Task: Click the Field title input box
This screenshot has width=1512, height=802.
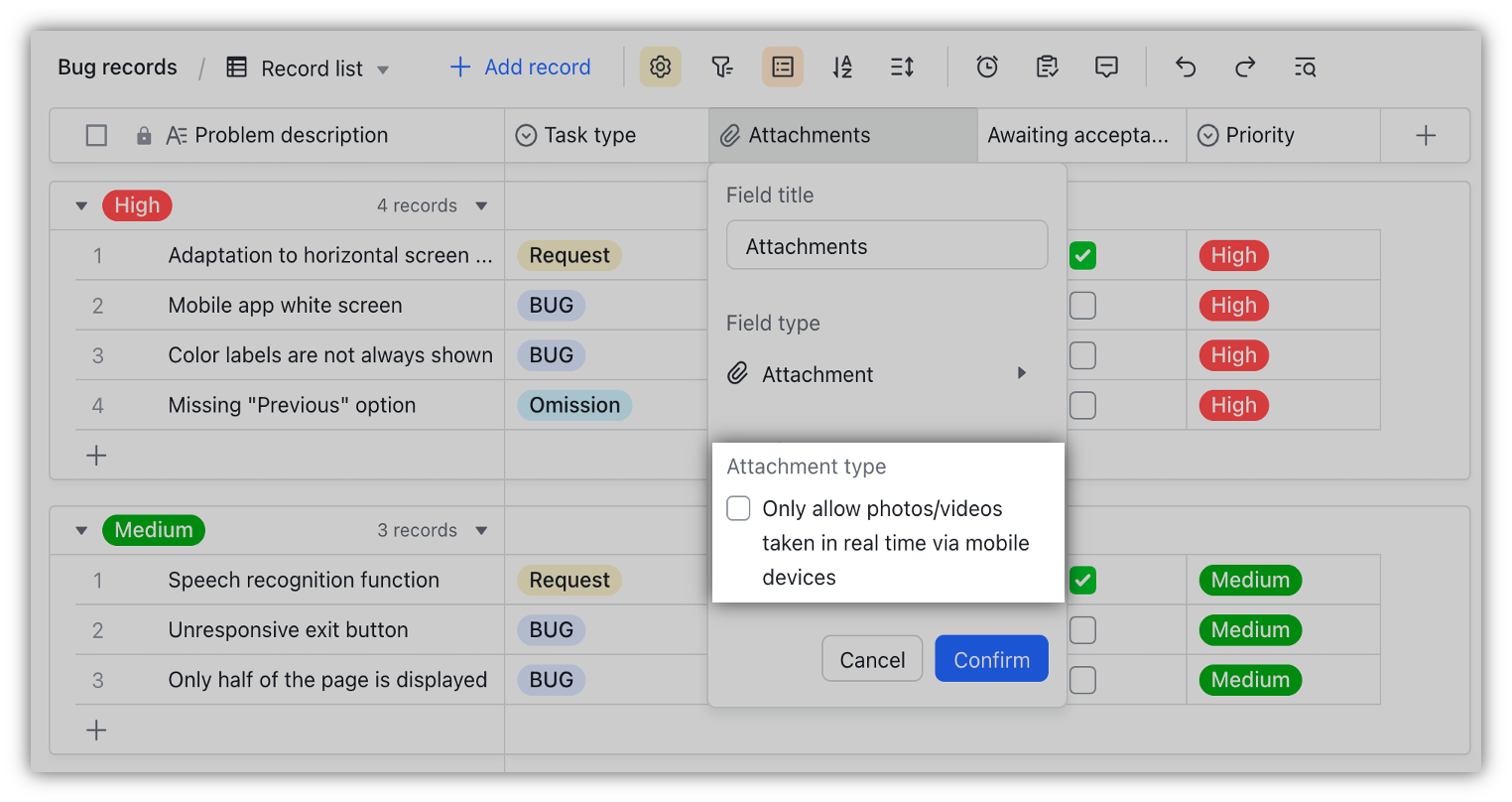Action: pos(886,246)
